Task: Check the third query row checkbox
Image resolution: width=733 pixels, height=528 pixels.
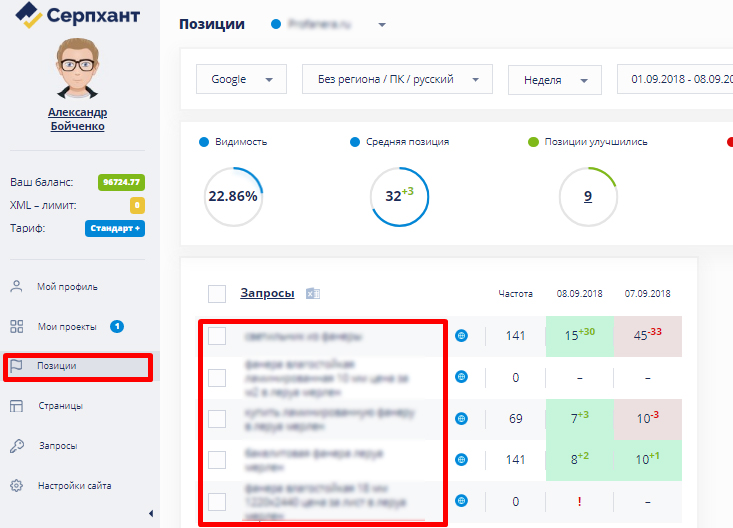Action: coord(217,418)
